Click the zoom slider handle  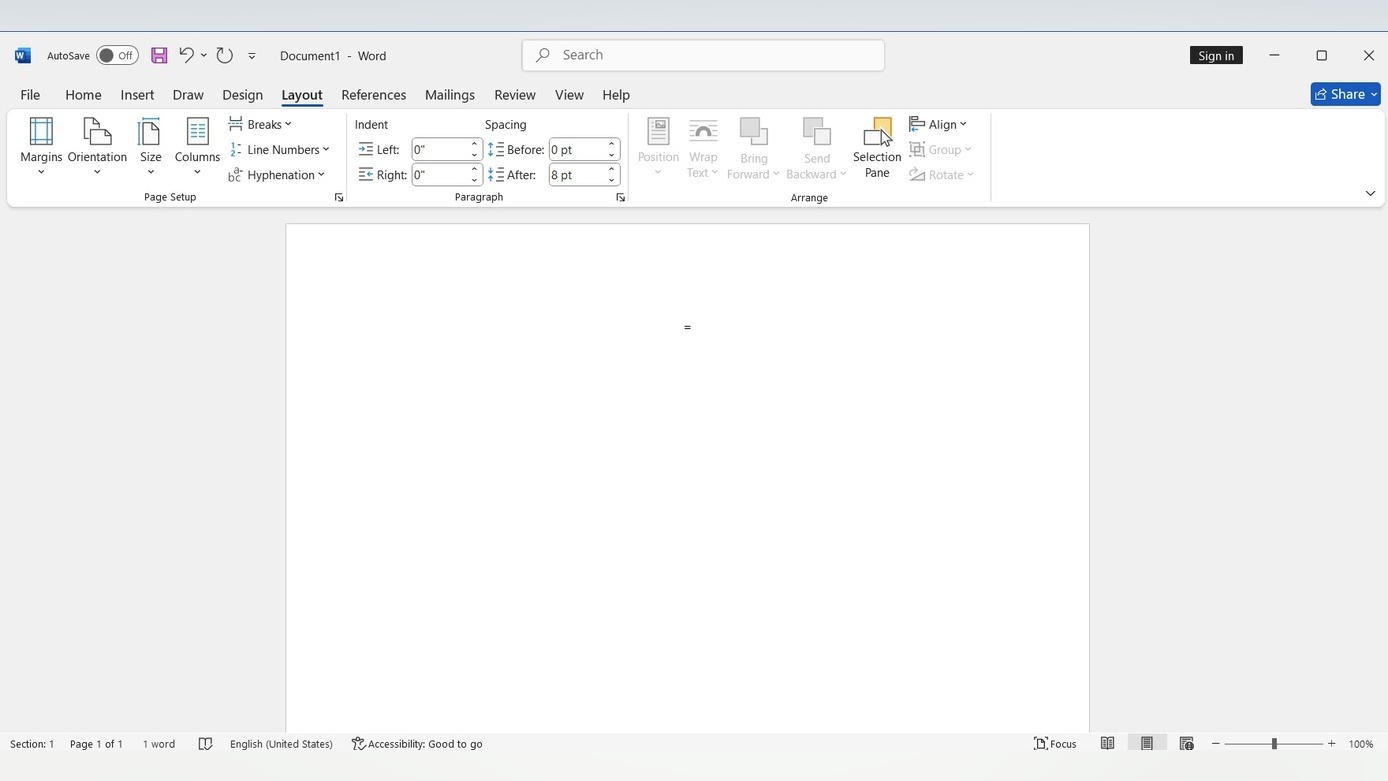(1274, 744)
